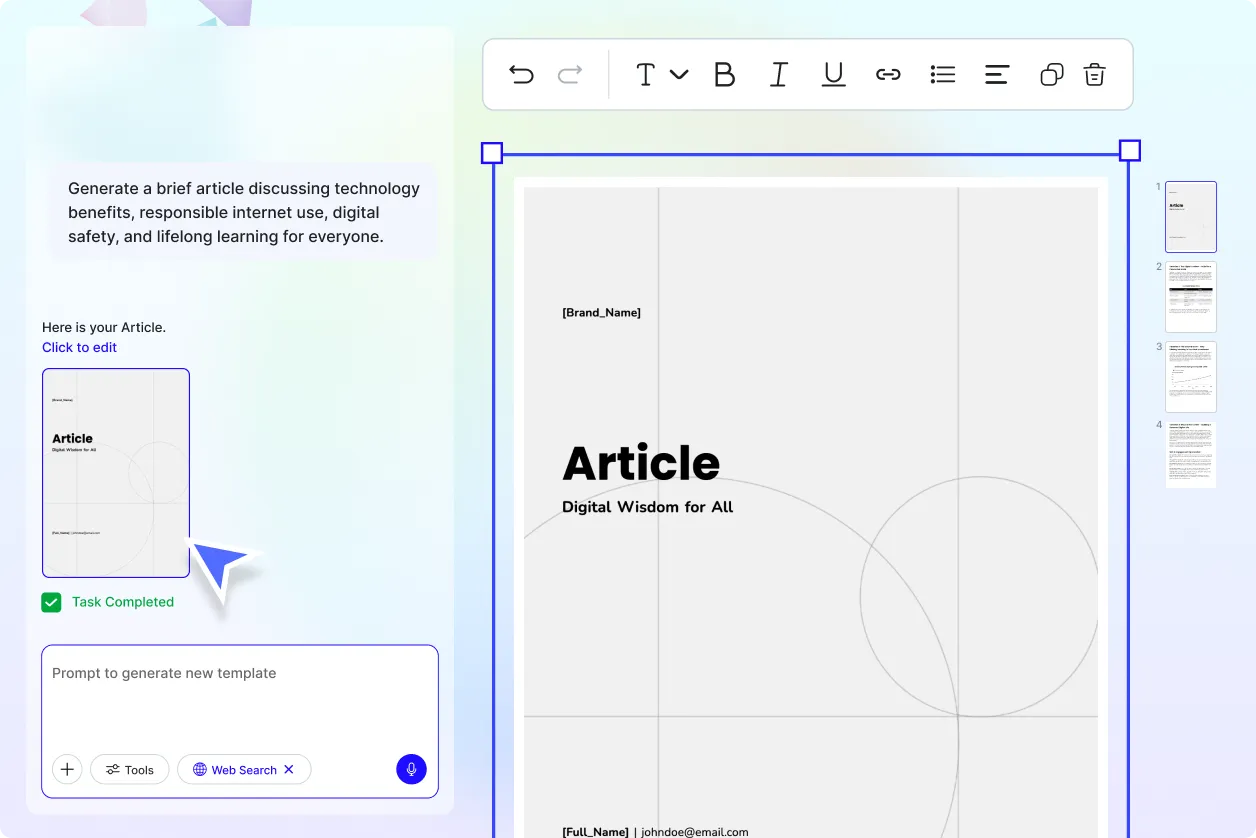Open the Article thumbnail in chat panel
1256x838 pixels.
coord(116,473)
